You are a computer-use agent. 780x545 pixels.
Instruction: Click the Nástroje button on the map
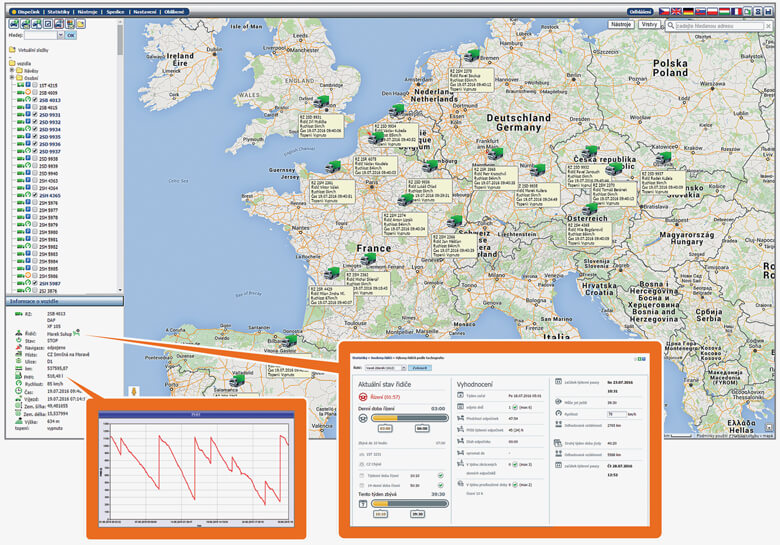coord(621,24)
